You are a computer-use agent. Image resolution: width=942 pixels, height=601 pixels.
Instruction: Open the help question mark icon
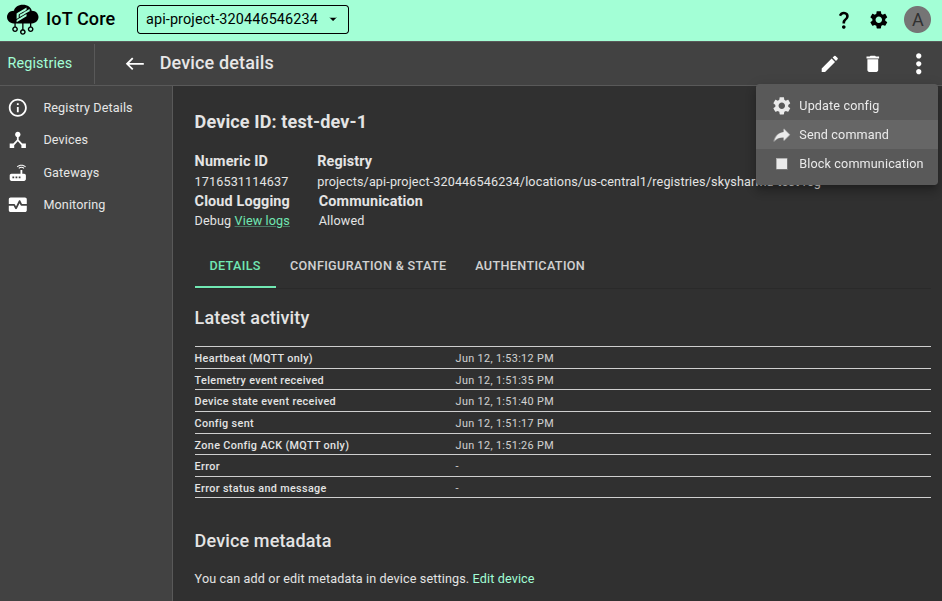tap(843, 20)
